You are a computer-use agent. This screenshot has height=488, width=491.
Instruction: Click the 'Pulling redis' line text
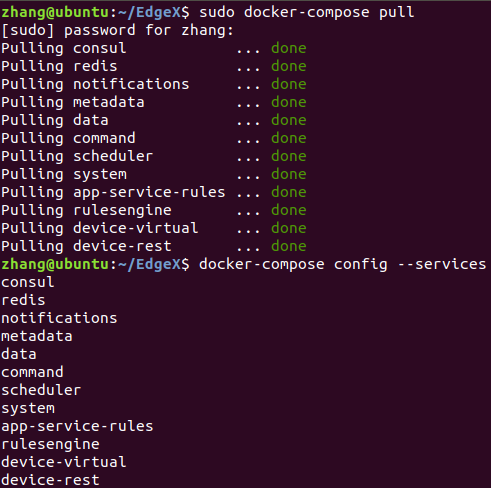coord(59,67)
